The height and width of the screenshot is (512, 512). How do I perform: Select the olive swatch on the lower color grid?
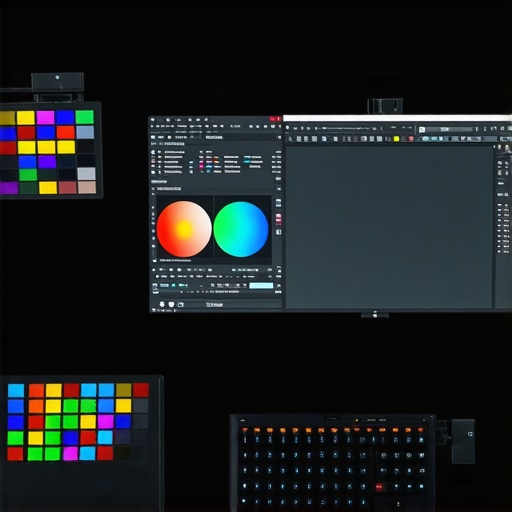click(124, 390)
